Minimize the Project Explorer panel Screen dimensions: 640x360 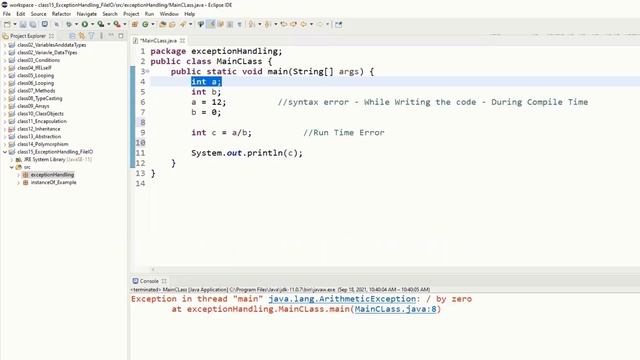point(111,36)
